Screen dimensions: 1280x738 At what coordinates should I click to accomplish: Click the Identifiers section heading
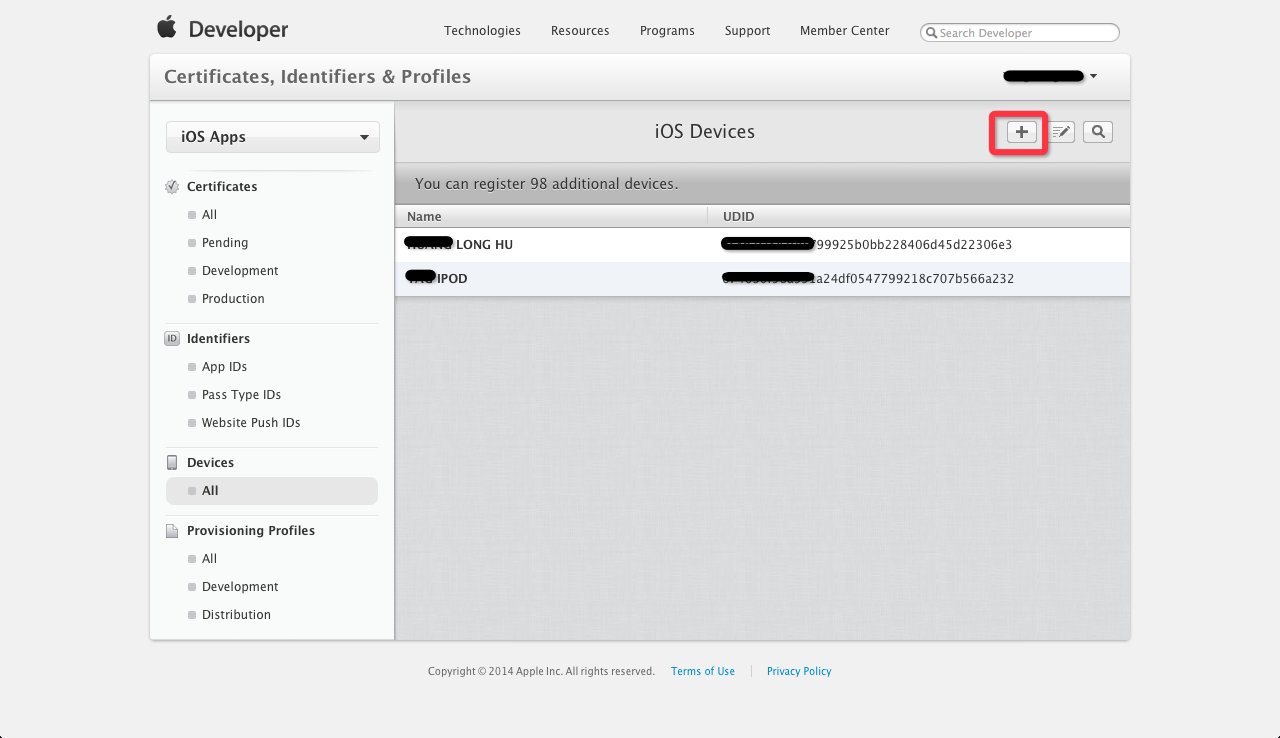218,339
